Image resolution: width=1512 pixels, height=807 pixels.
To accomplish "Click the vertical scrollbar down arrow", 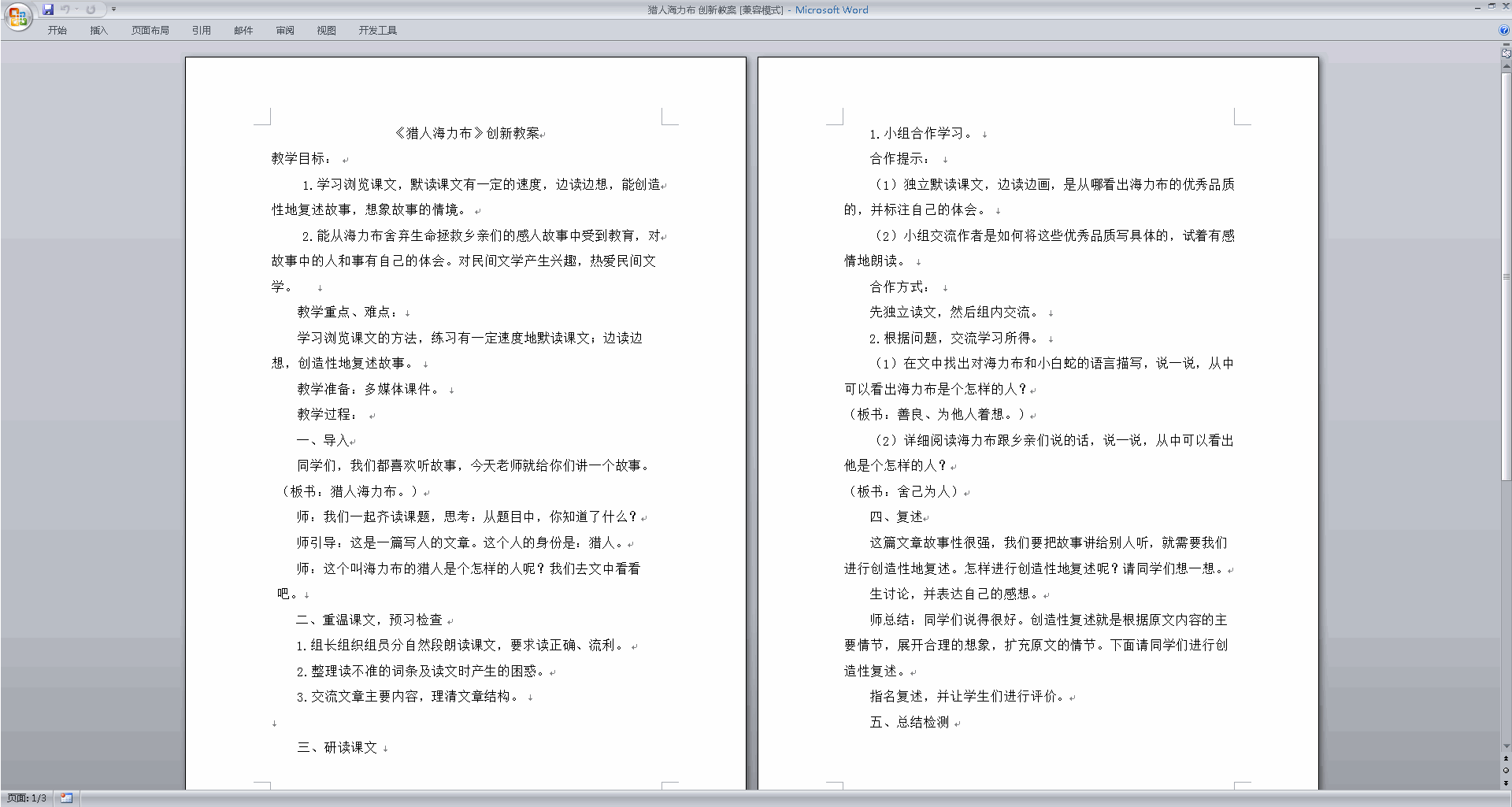I will [1506, 746].
